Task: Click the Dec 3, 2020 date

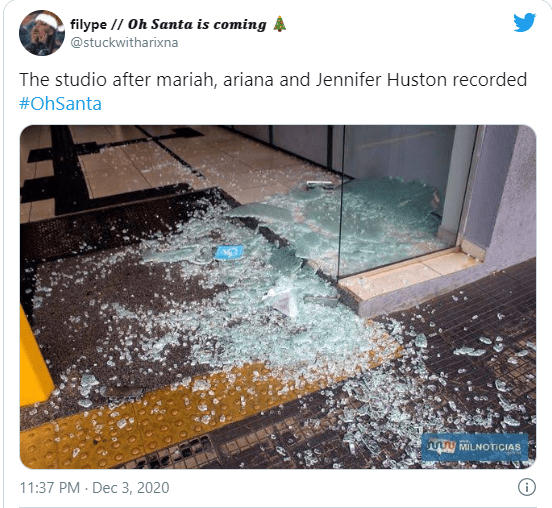Action: point(131,488)
